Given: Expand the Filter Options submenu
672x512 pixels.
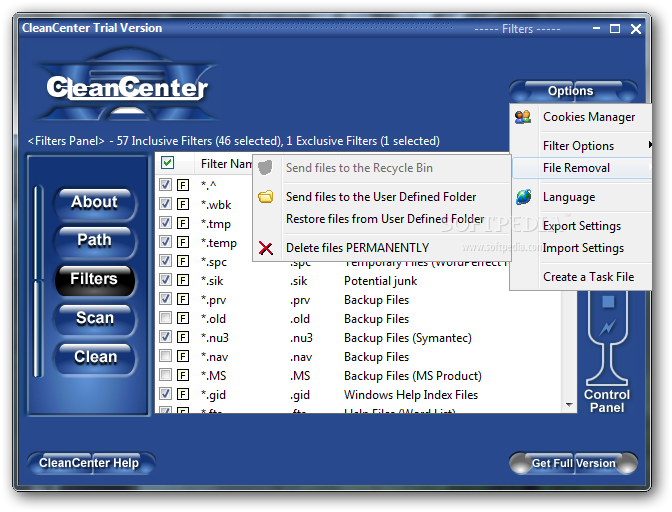Looking at the screenshot, I should (x=582, y=146).
